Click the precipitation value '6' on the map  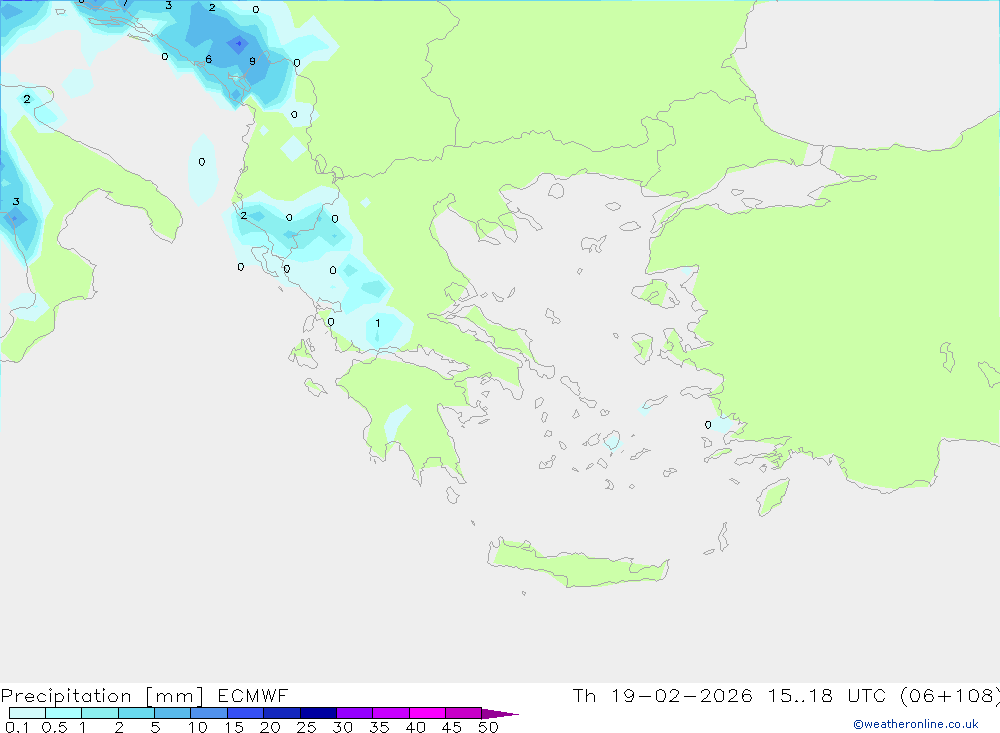coord(209,59)
